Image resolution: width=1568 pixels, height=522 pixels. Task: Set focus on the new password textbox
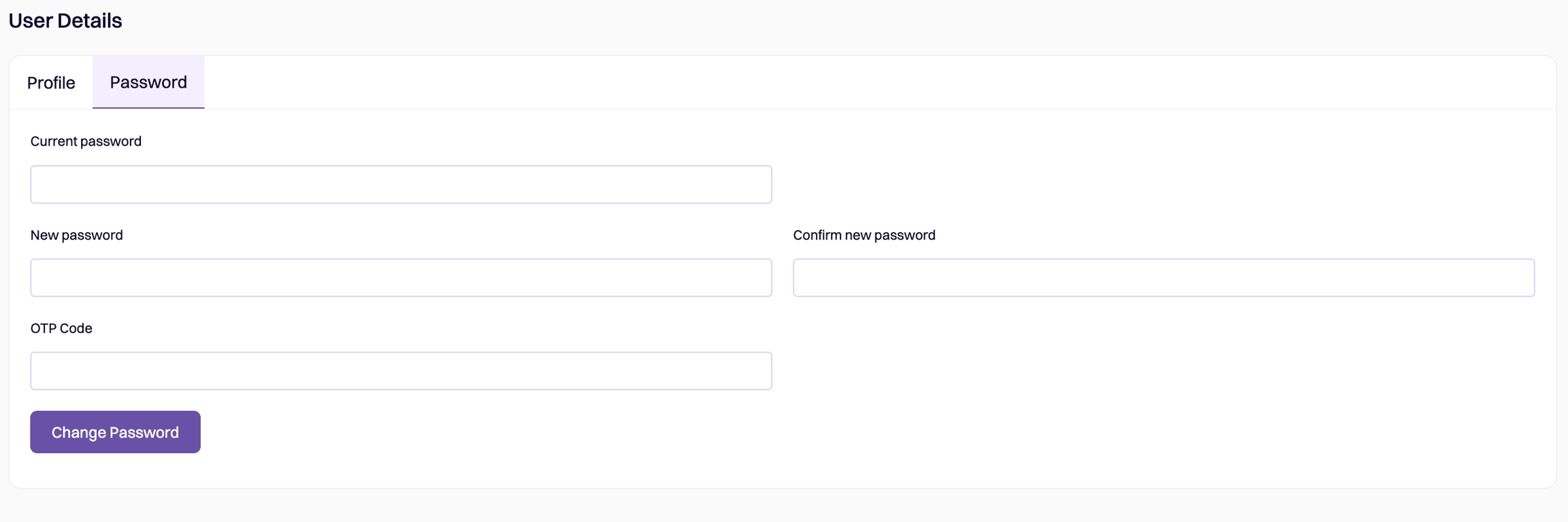(x=401, y=278)
